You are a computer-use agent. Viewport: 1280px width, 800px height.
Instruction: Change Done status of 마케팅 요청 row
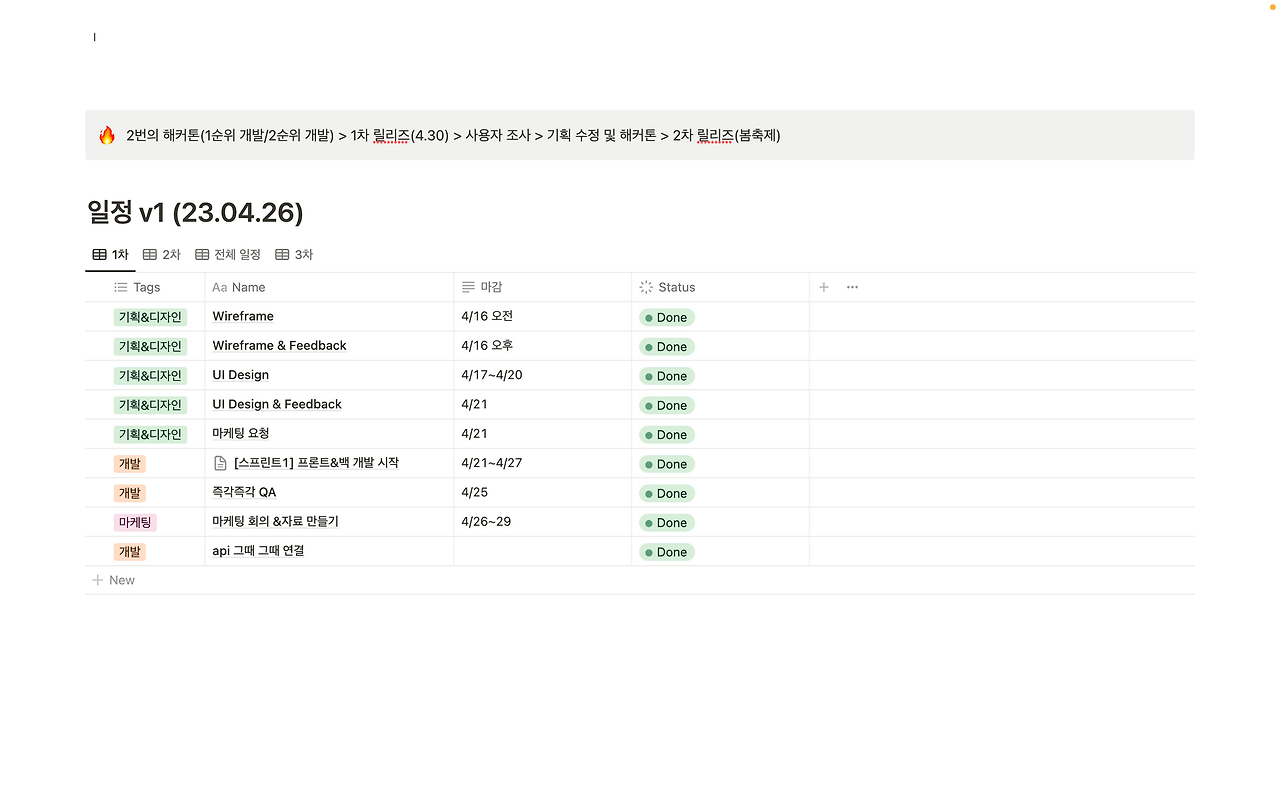click(x=667, y=434)
